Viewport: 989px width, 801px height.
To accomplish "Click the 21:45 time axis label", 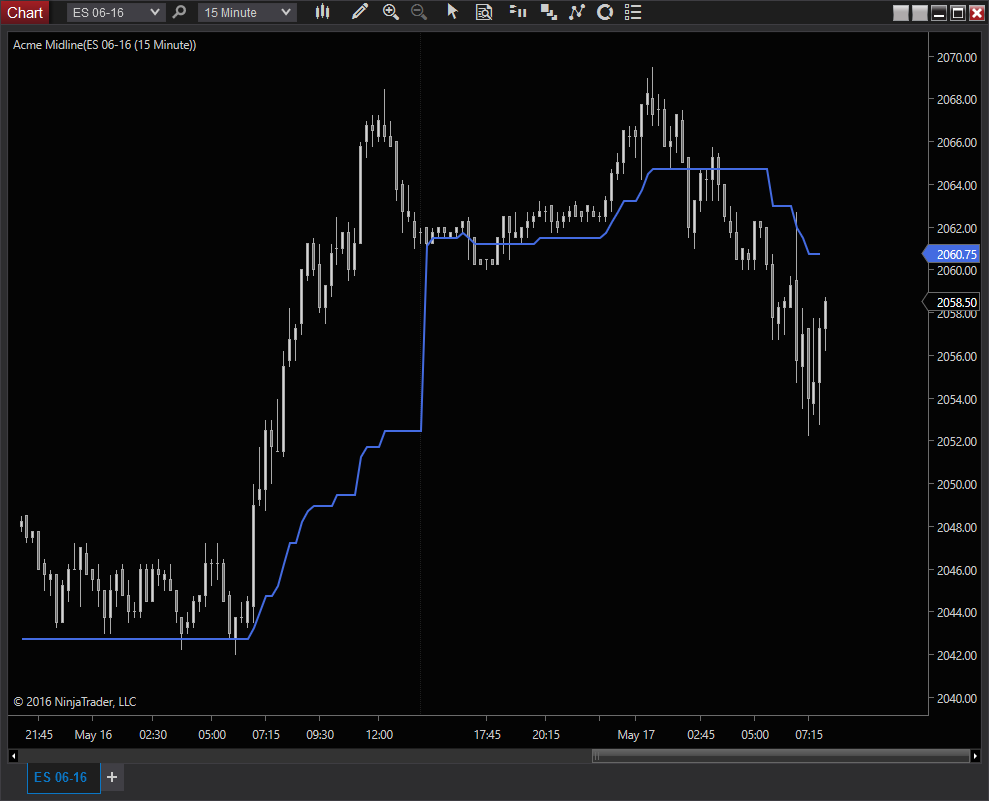I will pyautogui.click(x=39, y=735).
